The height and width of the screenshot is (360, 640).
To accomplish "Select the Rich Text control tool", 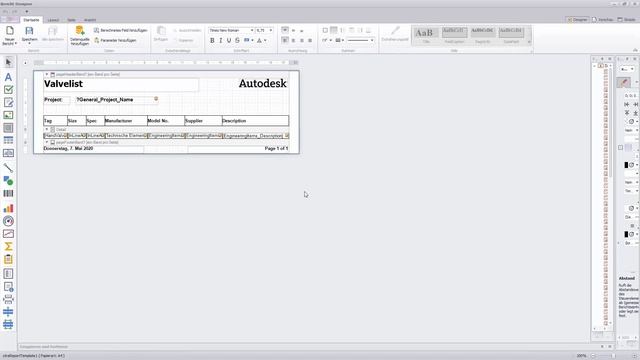I will point(8,102).
